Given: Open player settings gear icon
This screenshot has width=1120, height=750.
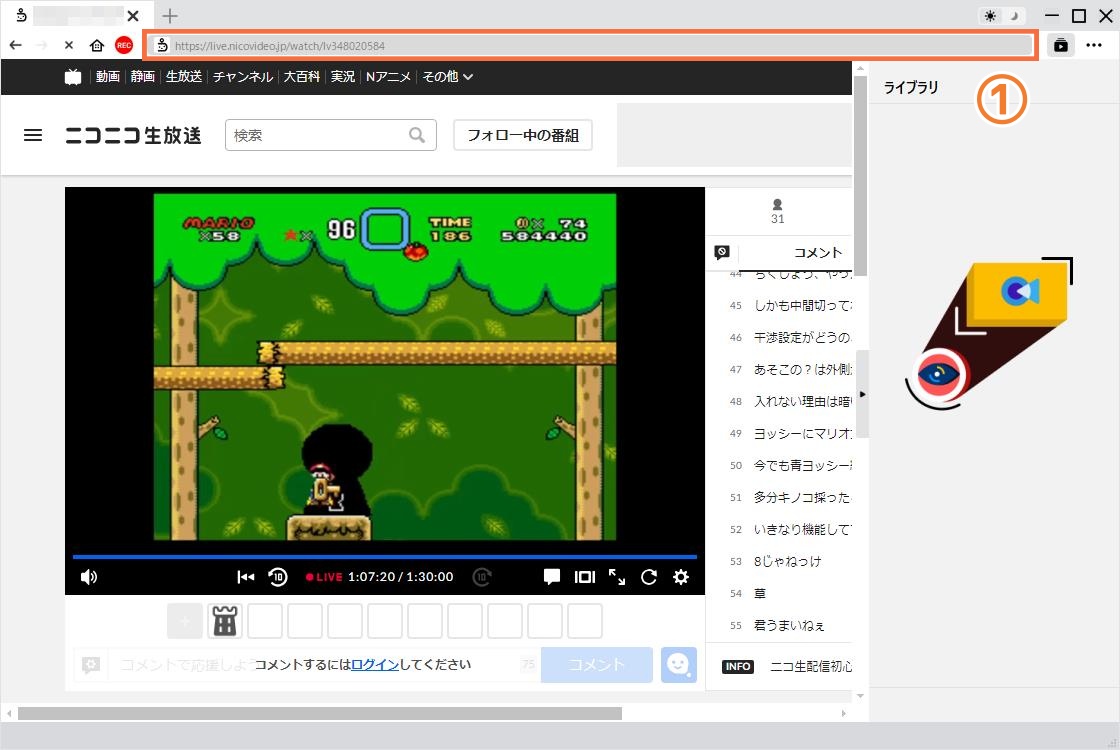Looking at the screenshot, I should (x=681, y=576).
